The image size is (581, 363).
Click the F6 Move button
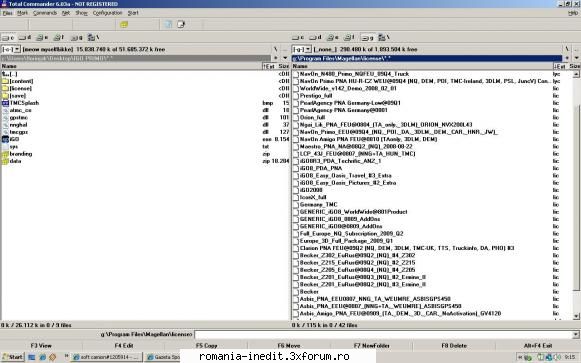pos(289,346)
